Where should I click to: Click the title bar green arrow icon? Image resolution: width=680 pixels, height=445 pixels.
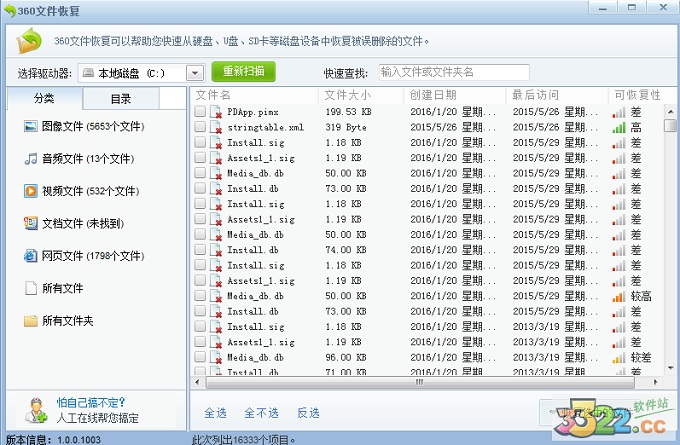(x=10, y=10)
